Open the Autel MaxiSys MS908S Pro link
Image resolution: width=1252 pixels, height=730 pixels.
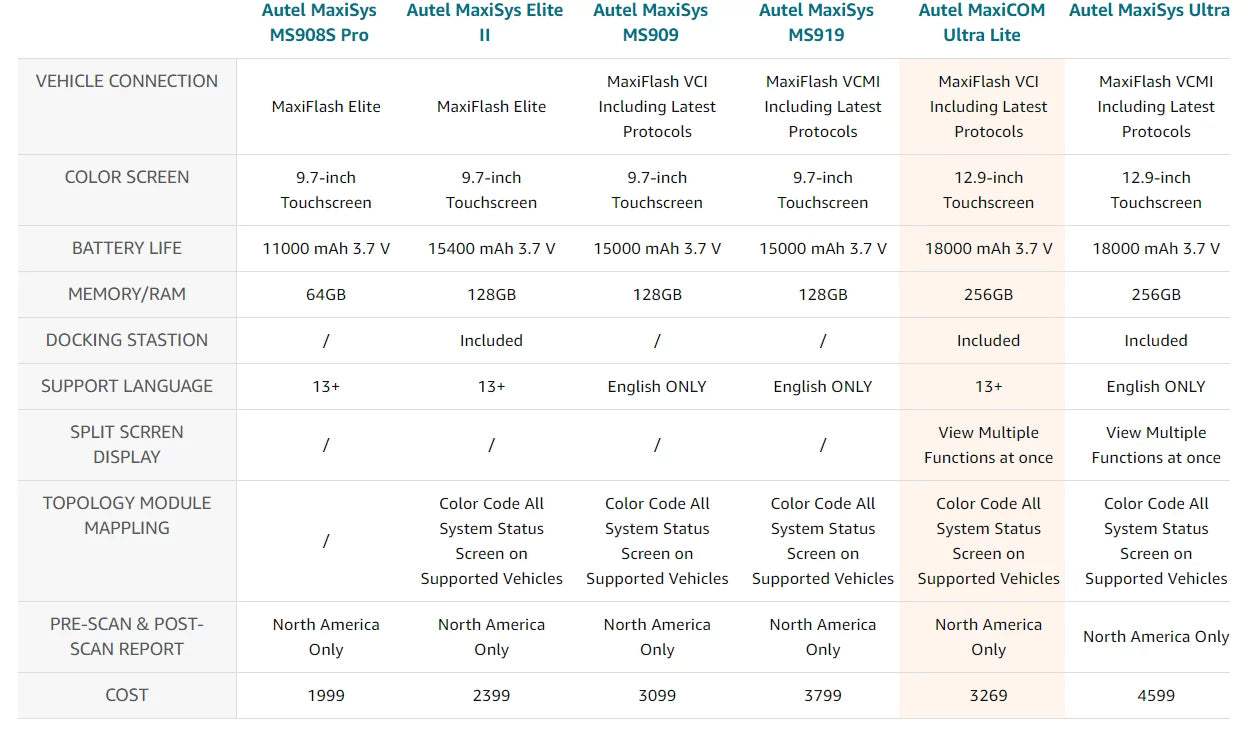tap(326, 22)
